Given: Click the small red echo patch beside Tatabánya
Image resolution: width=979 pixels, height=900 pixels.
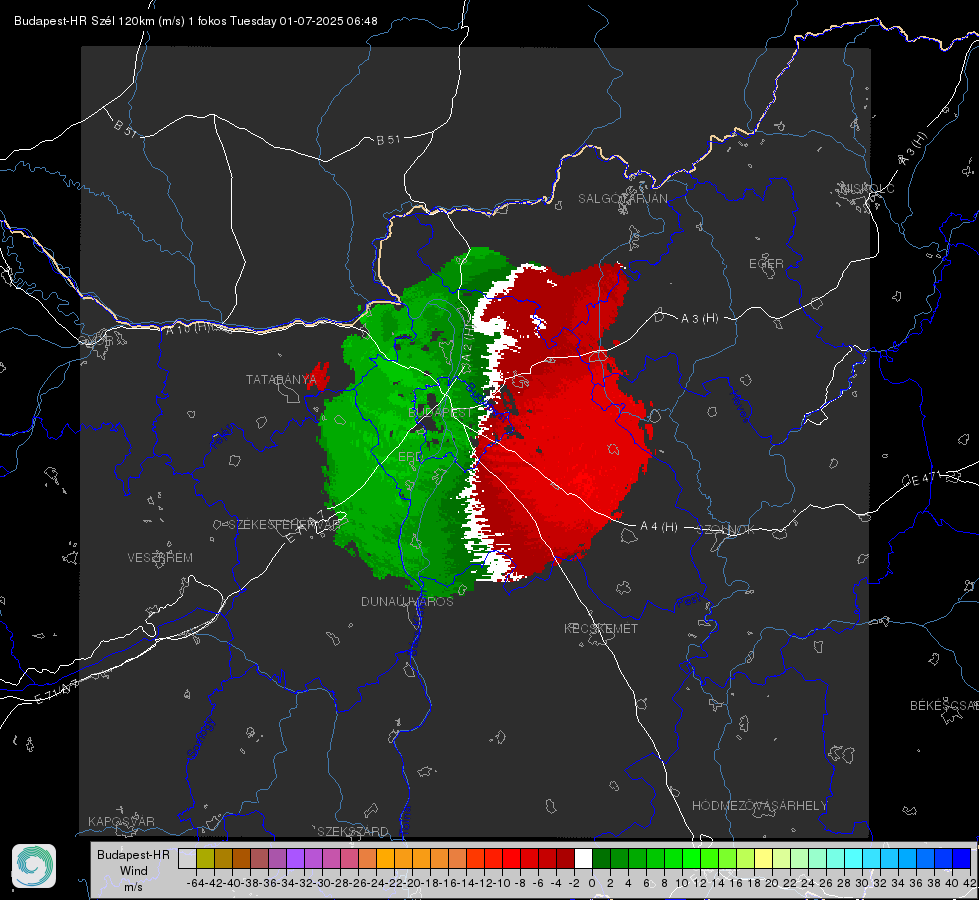Looking at the screenshot, I should pos(318,377).
